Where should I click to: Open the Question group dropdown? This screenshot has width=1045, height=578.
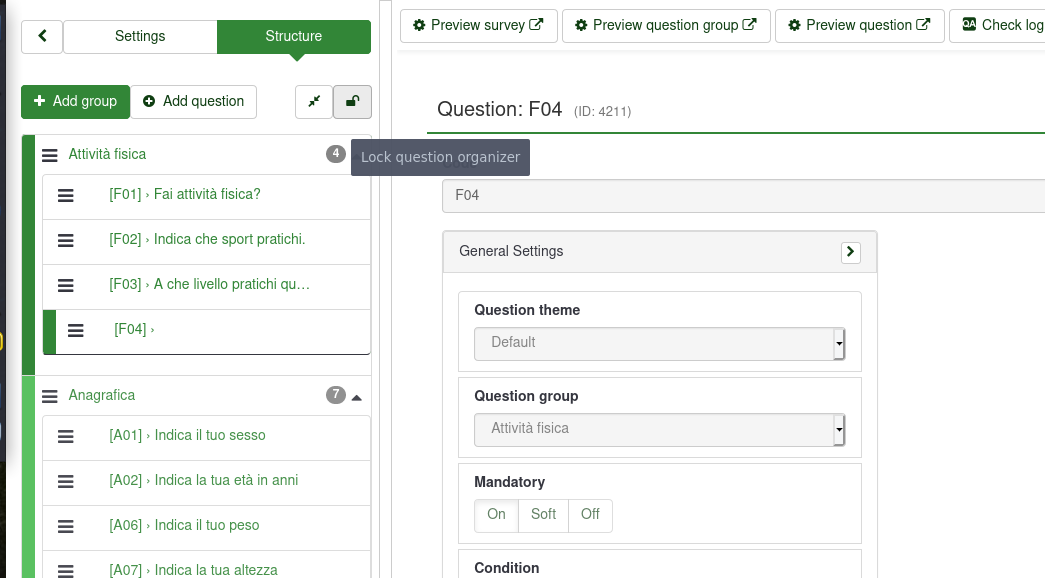(659, 429)
